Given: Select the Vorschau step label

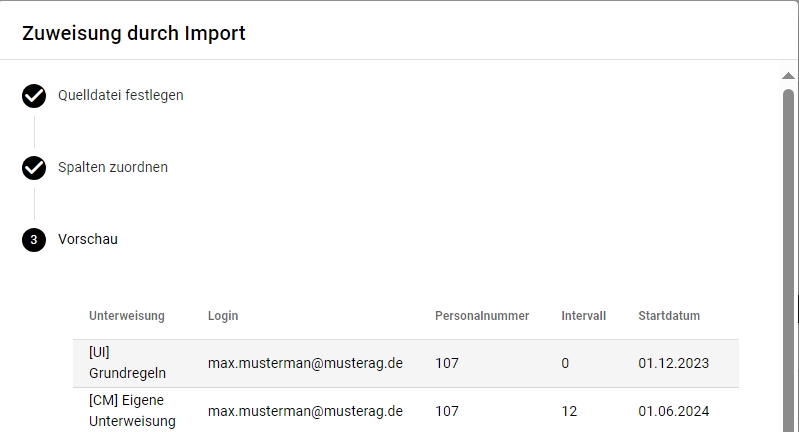Looking at the screenshot, I should (88, 240).
